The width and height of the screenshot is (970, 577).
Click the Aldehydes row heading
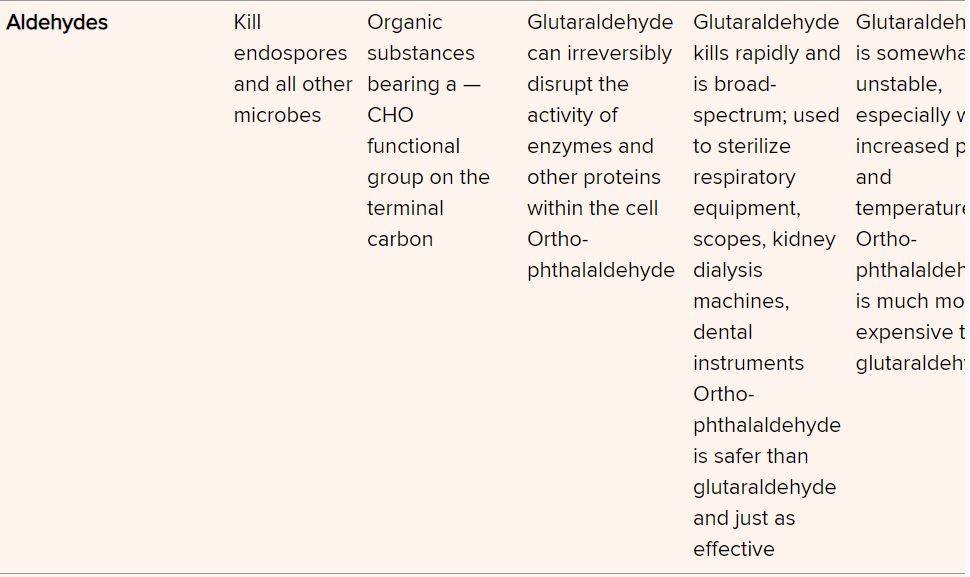coord(57,22)
